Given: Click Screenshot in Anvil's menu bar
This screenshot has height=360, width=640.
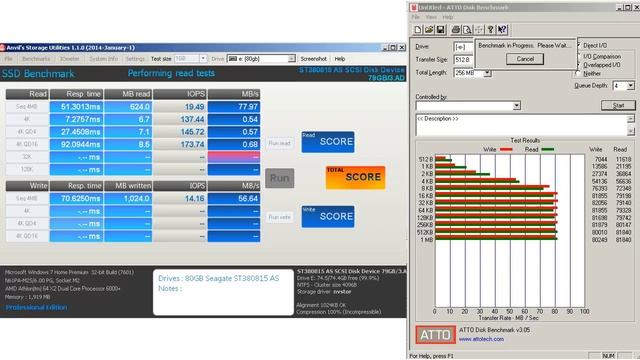Looking at the screenshot, I should point(313,59).
